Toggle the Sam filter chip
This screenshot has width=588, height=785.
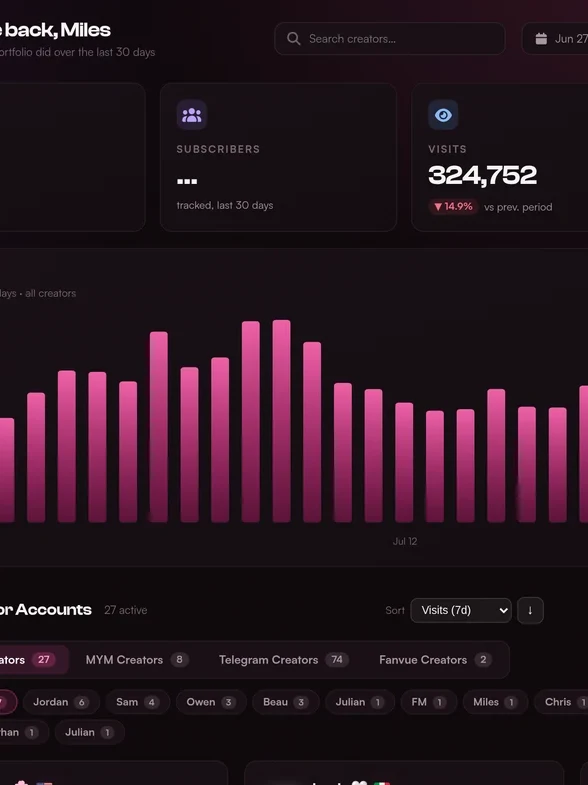pos(138,702)
